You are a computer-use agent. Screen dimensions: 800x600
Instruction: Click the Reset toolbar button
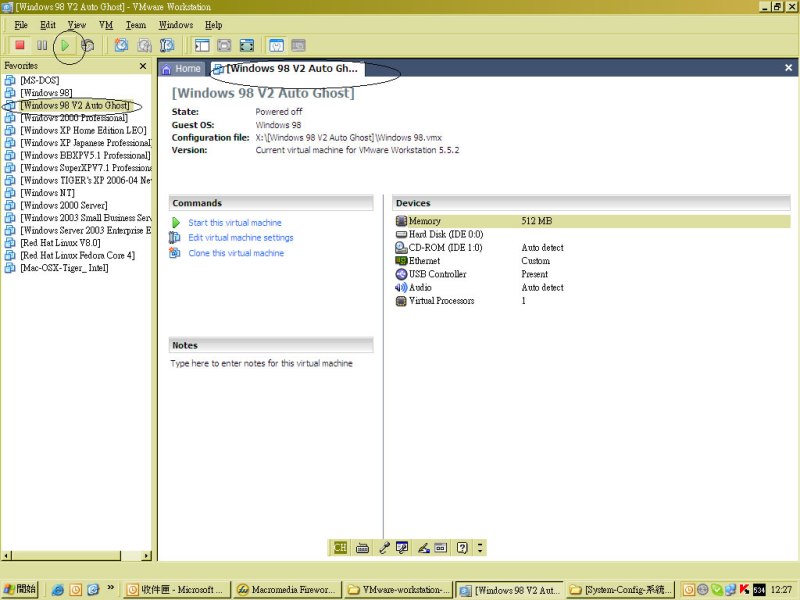[88, 45]
